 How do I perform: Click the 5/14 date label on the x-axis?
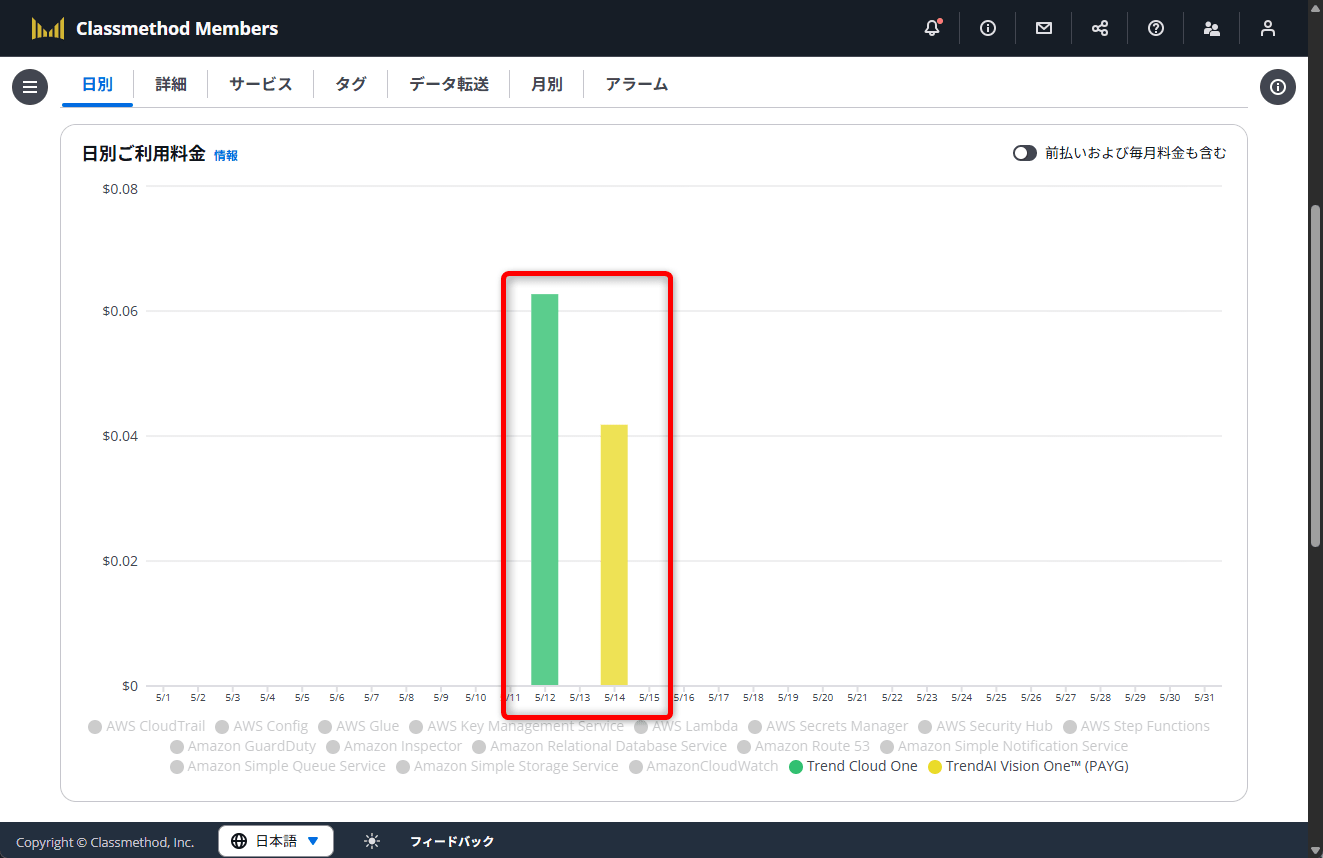tap(614, 698)
